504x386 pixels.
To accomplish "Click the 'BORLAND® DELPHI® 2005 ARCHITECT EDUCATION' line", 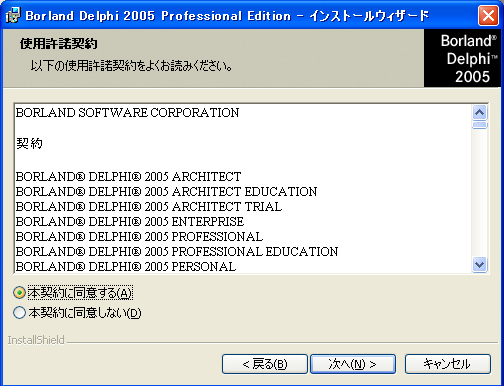I will tap(166, 192).
